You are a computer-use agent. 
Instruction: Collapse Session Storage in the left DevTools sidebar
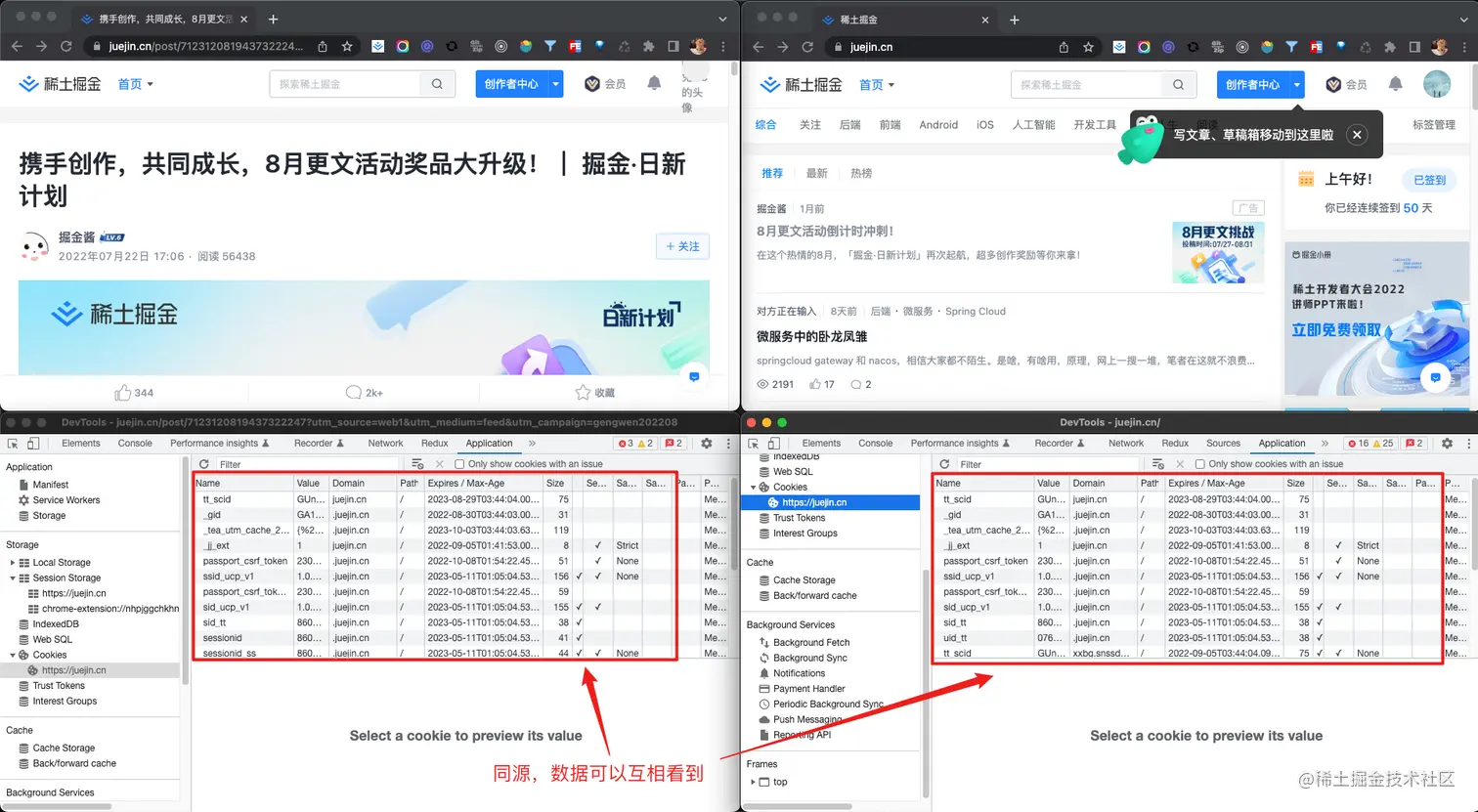[13, 578]
